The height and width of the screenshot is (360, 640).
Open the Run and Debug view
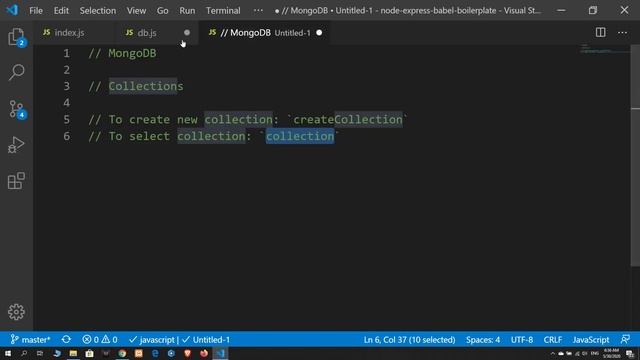point(16,145)
